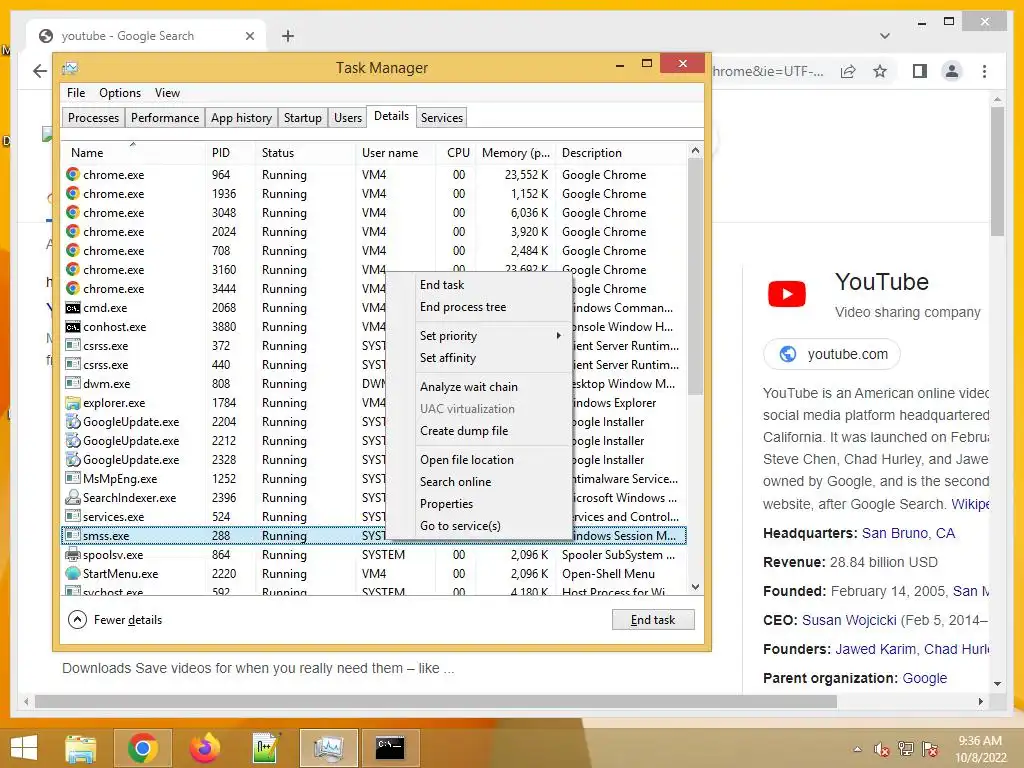Toggle the Chrome side panel icon
This screenshot has height=768, width=1024.
click(920, 71)
